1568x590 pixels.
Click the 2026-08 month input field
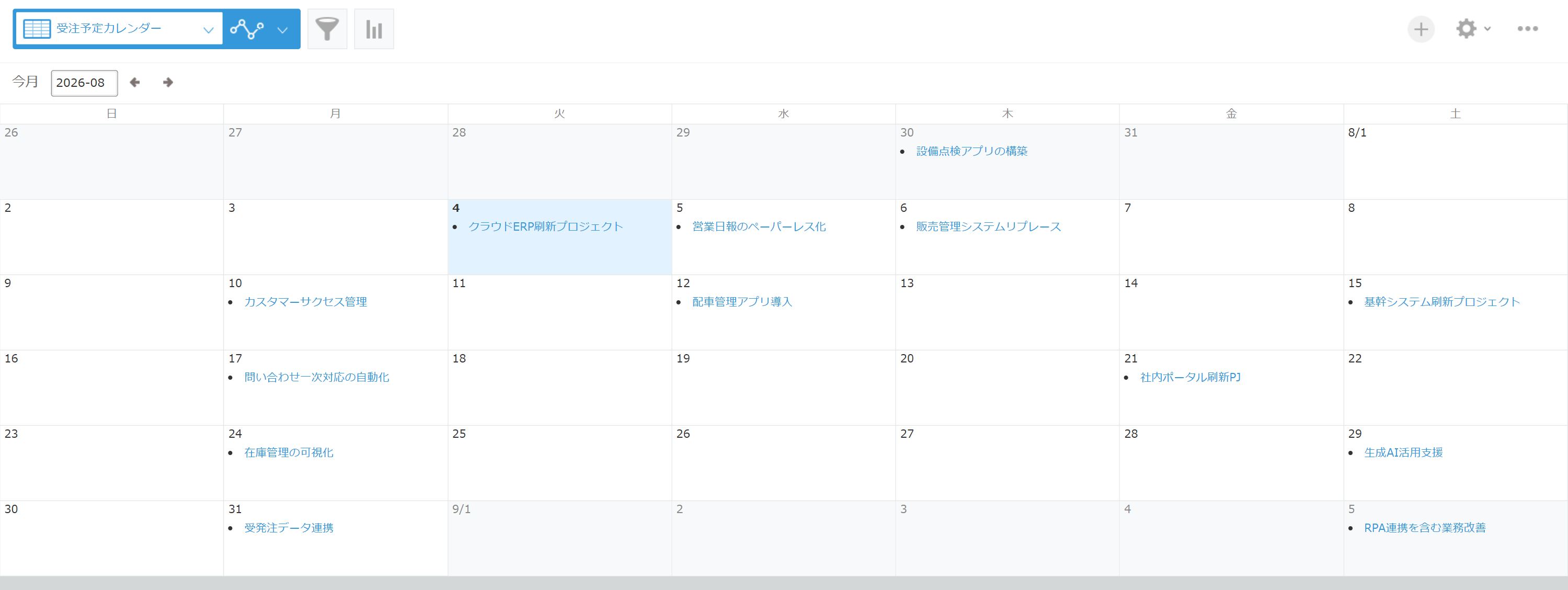click(84, 83)
